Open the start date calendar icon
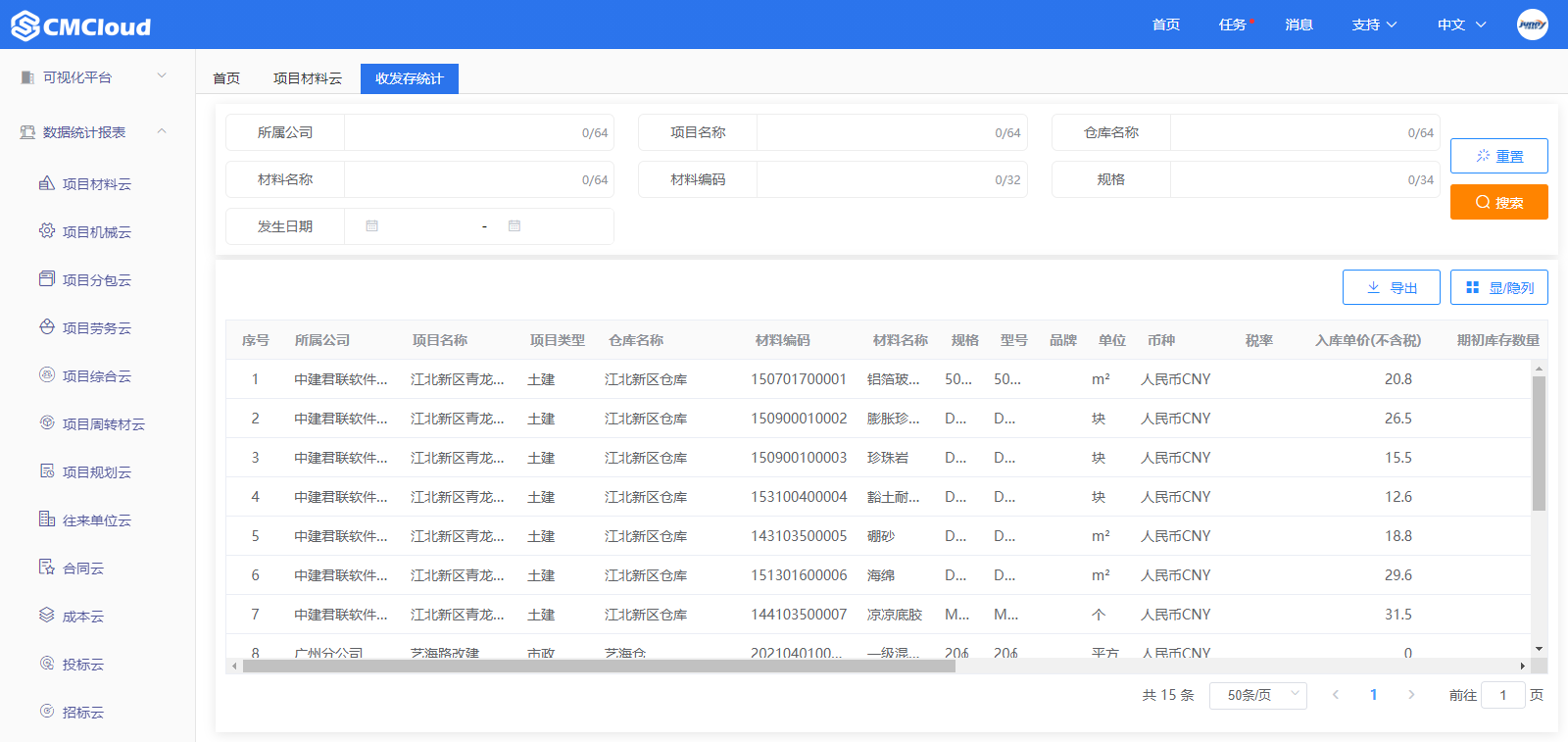Screen dimensions: 1568x742 (x=372, y=226)
